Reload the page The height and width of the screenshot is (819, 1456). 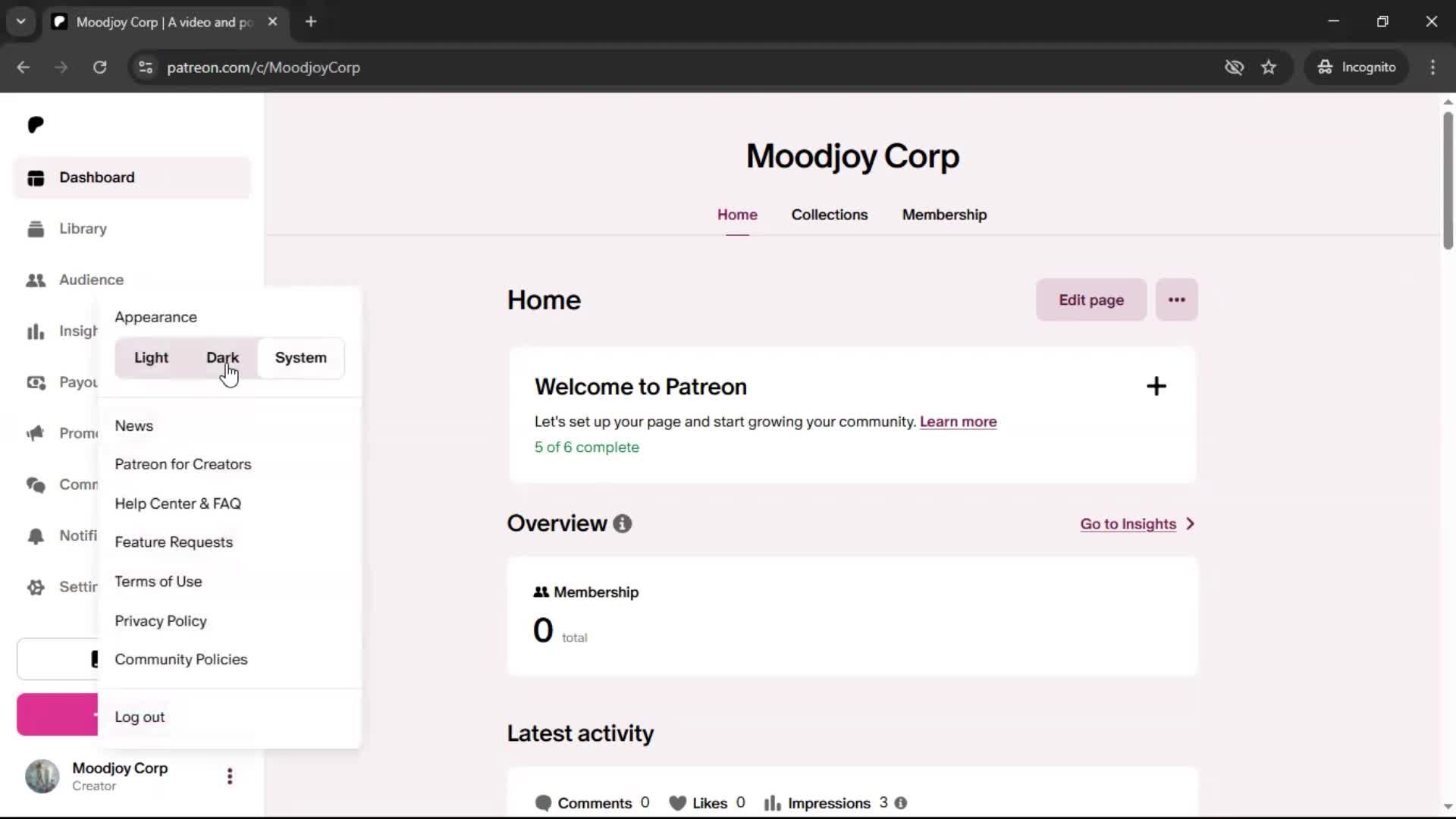(x=99, y=67)
